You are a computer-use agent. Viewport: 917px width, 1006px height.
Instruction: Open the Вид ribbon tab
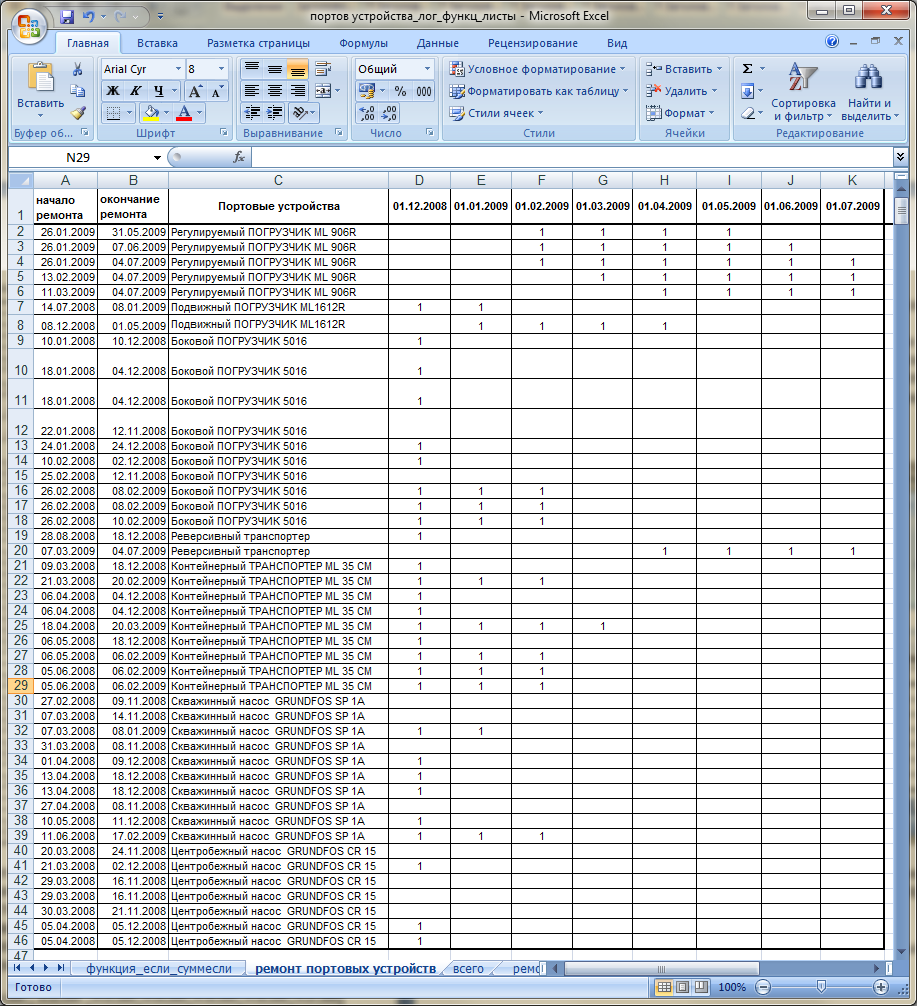point(617,43)
